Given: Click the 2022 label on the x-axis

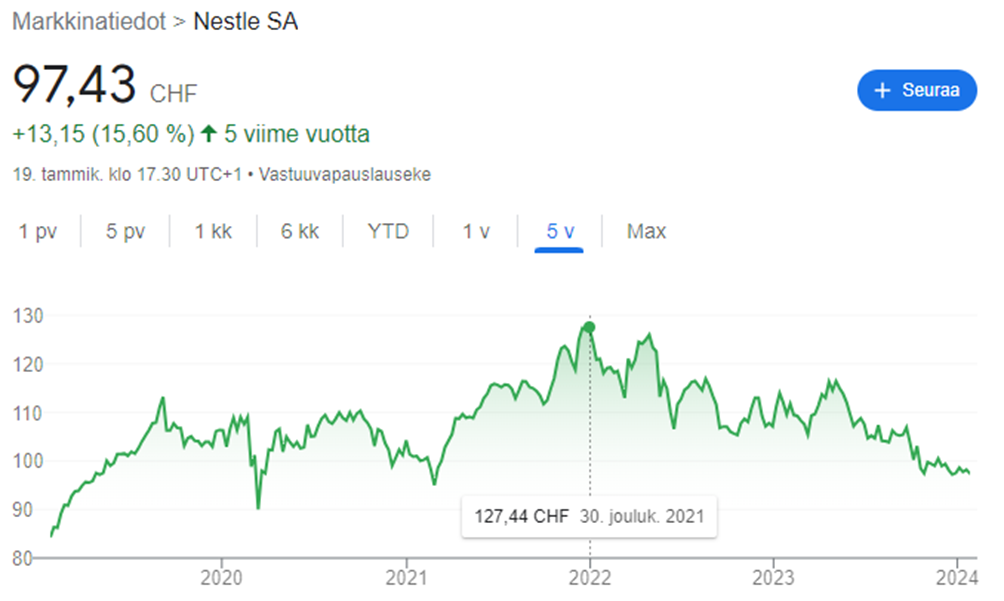Looking at the screenshot, I should [x=589, y=577].
